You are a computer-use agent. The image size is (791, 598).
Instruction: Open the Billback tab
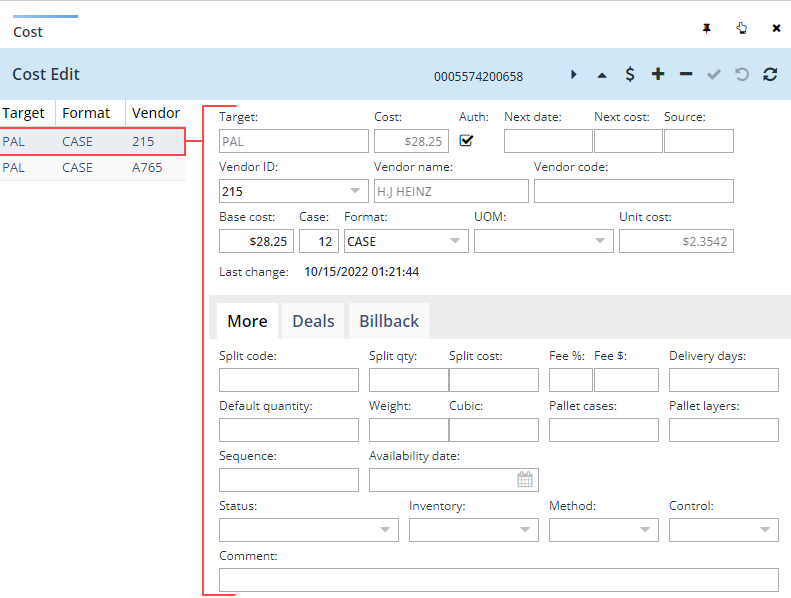coord(389,321)
